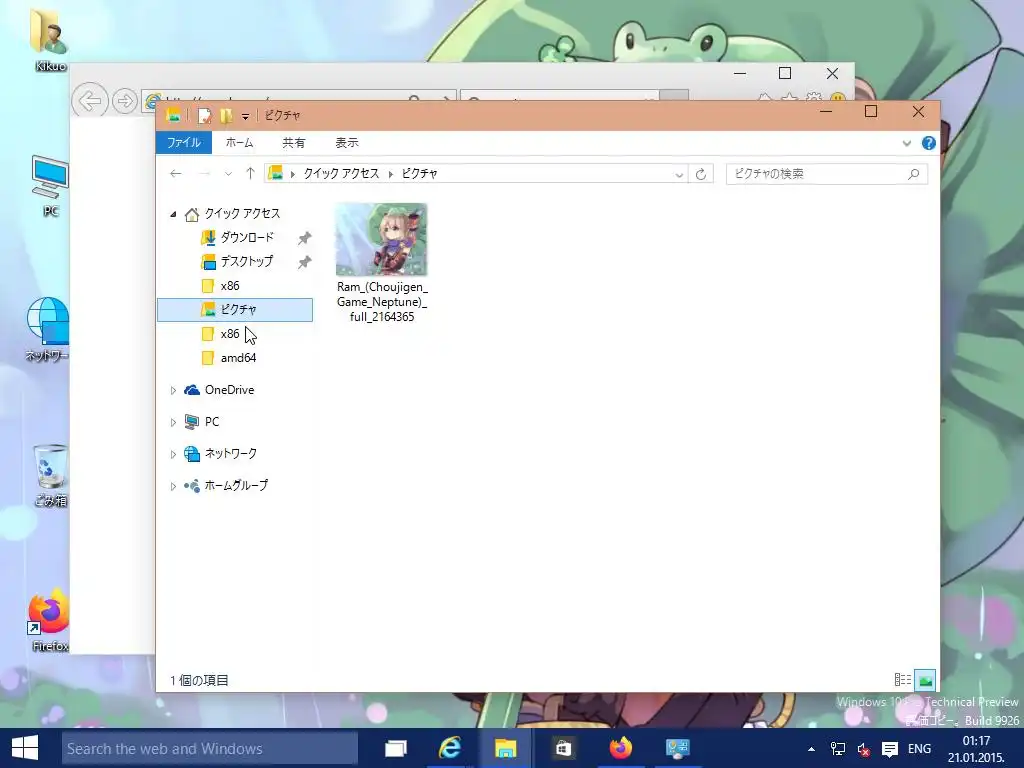Click the pin icon next to ダウンロード
Viewport: 1024px width, 768px height.
click(x=304, y=238)
